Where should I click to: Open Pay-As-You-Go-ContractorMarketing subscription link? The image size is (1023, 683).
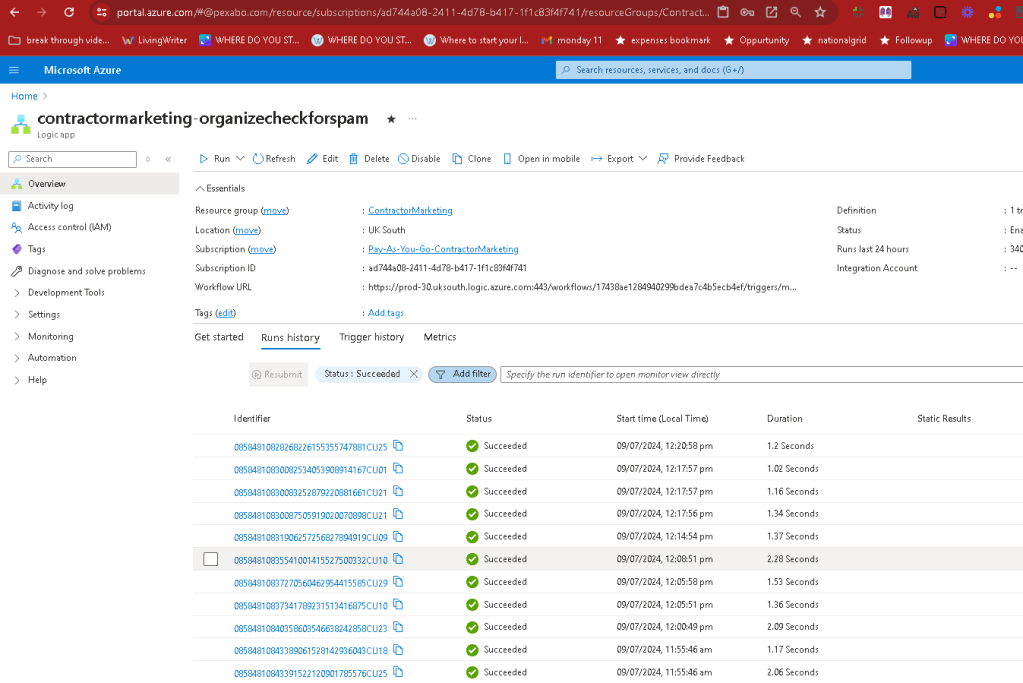[443, 249]
